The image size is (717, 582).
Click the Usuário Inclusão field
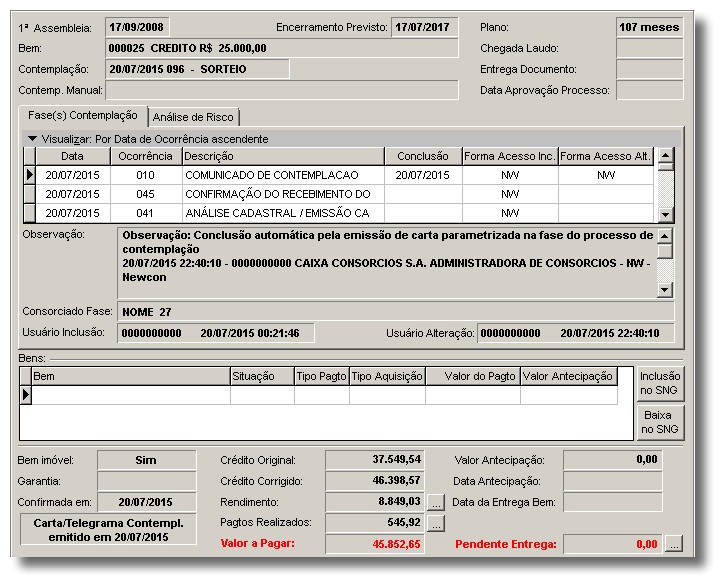(x=216, y=333)
